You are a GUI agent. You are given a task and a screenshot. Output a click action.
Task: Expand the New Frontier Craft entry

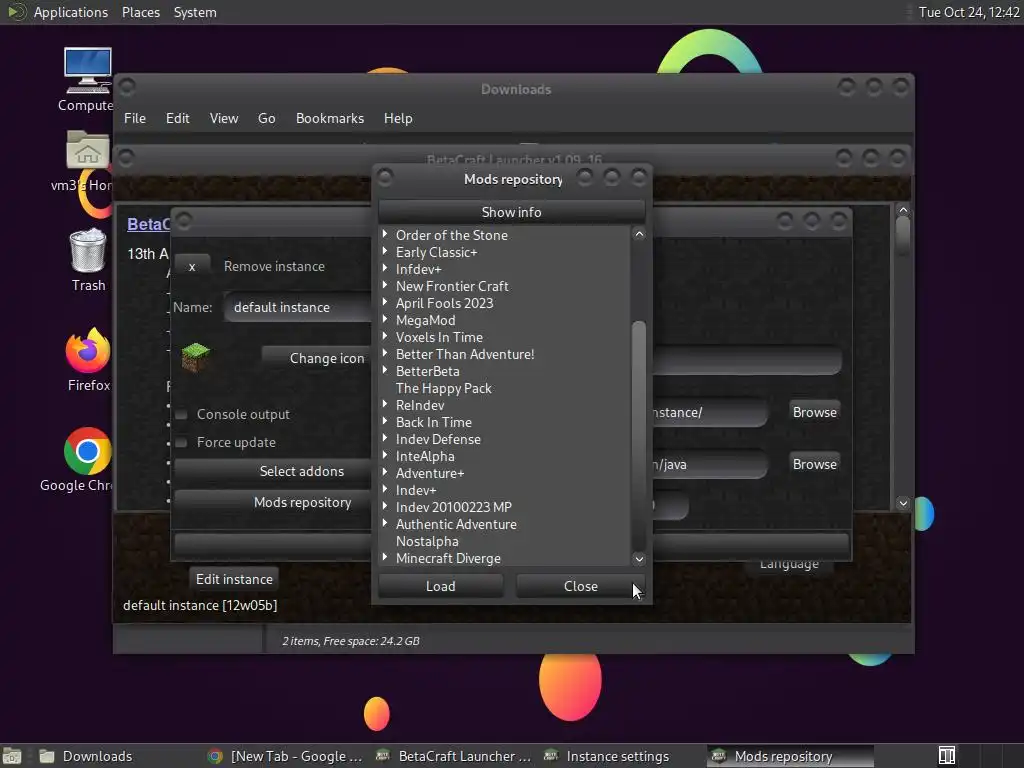[385, 285]
